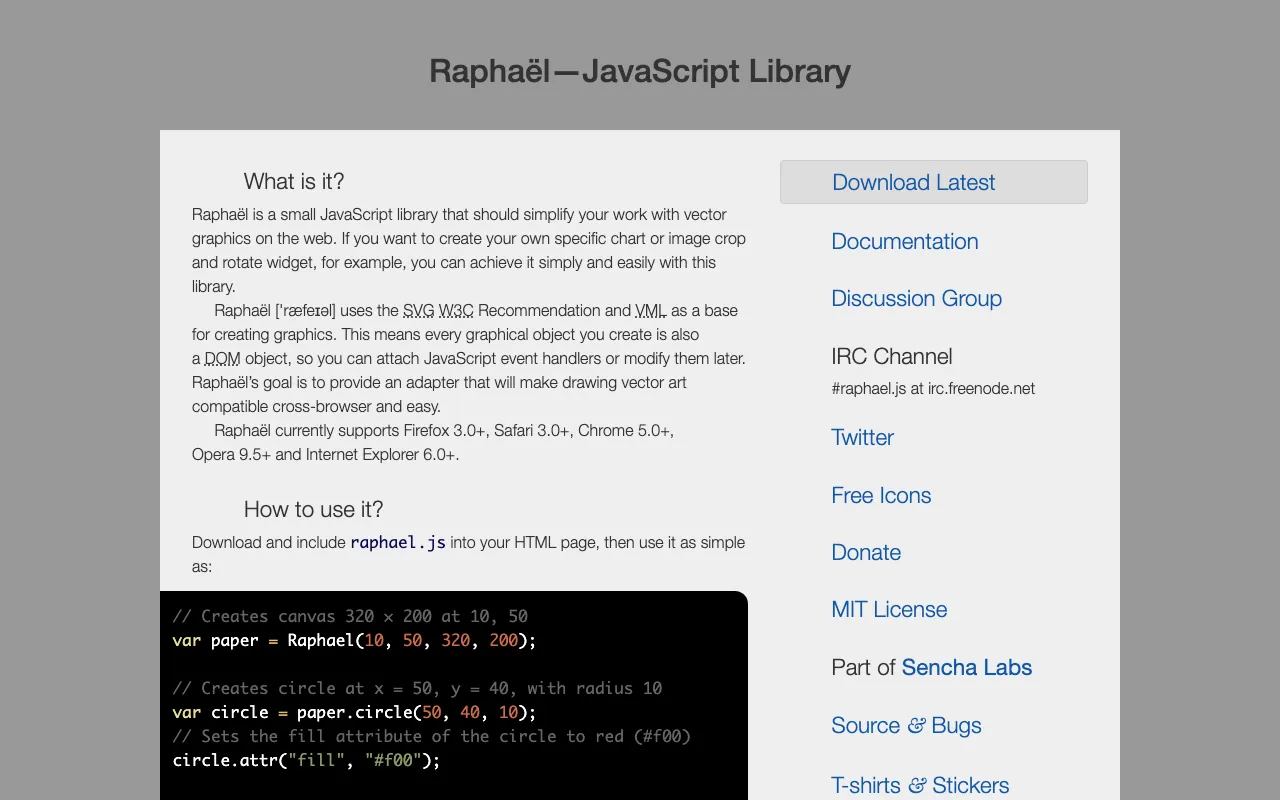Image resolution: width=1280 pixels, height=800 pixels.
Task: Click the 'How to use it?' heading
Action: click(314, 509)
